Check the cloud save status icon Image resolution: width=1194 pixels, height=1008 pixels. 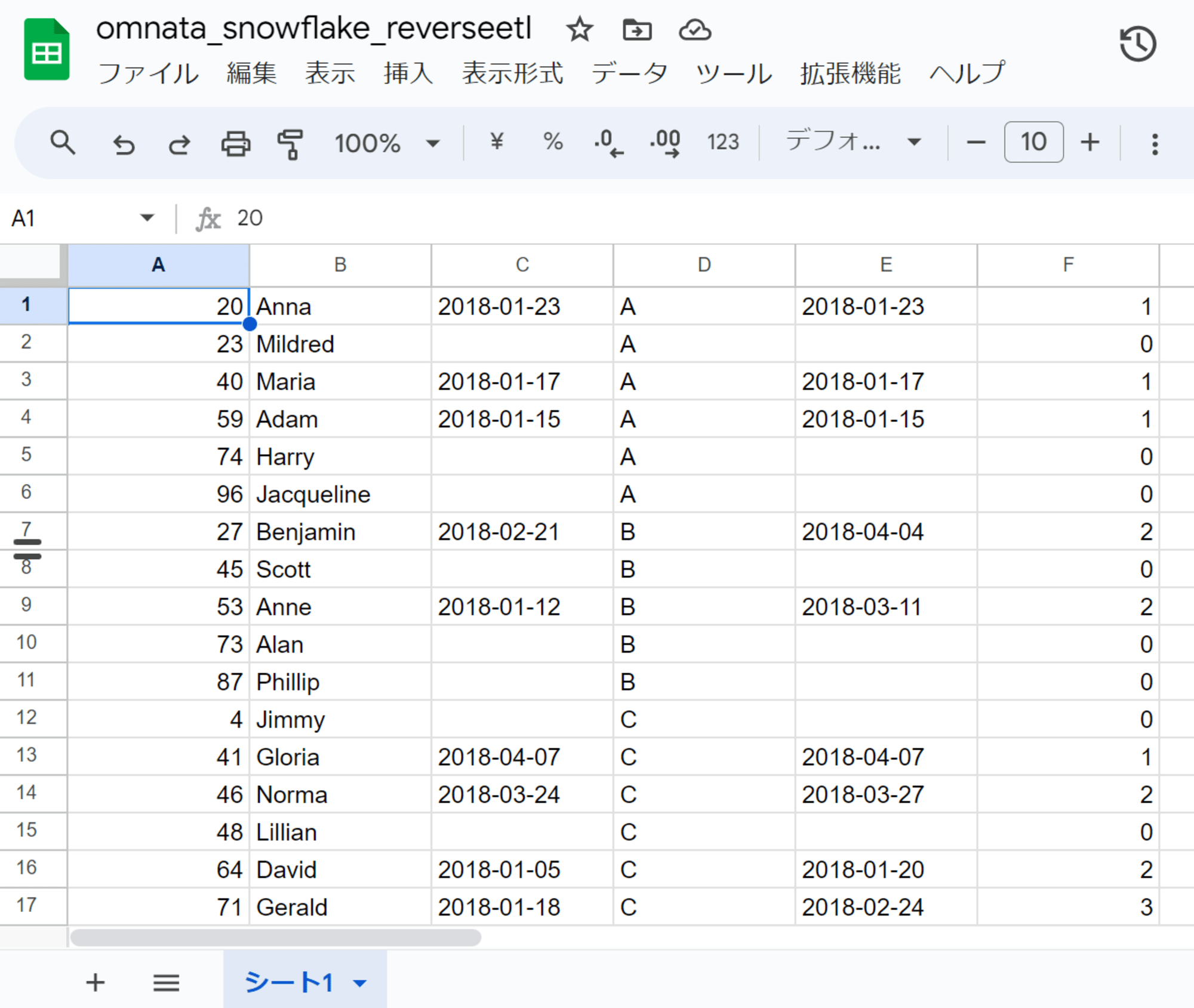tap(695, 29)
